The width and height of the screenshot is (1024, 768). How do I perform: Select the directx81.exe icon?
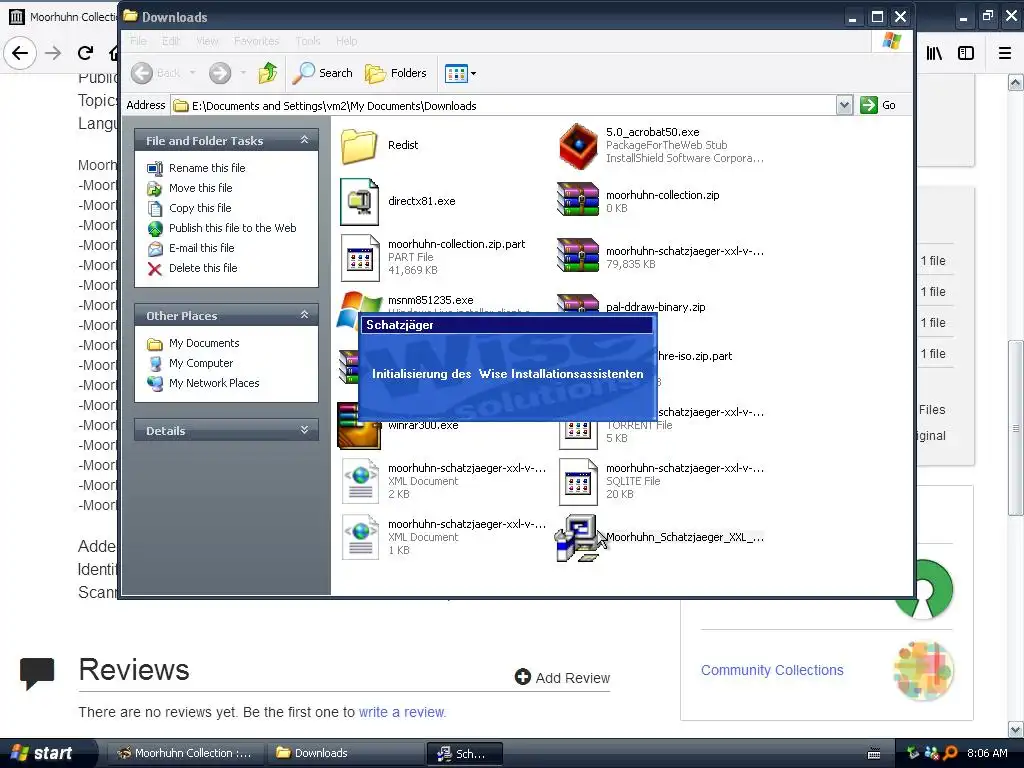click(359, 201)
